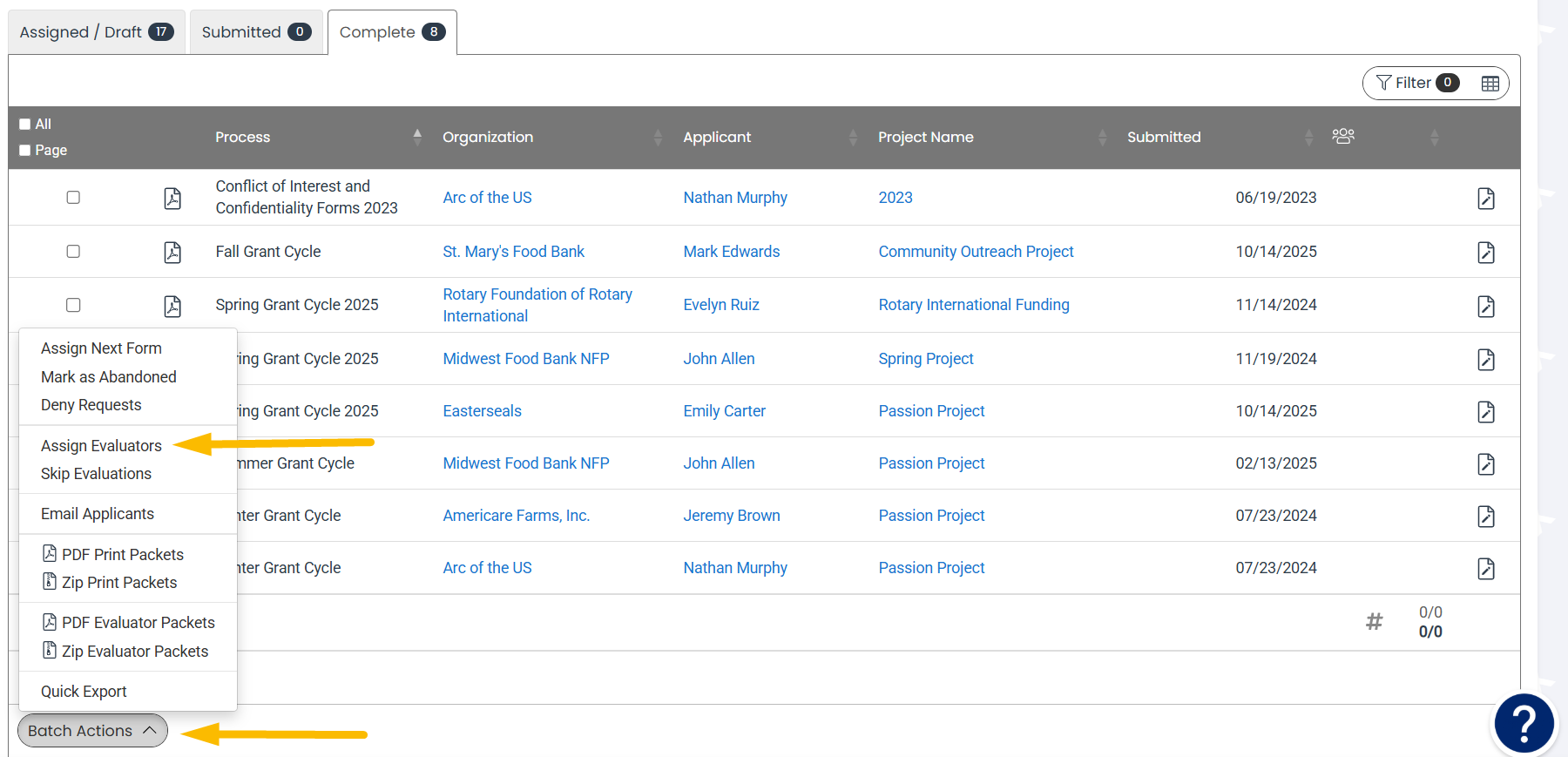Viewport: 1568px width, 757px height.
Task: Choose Assign Evaluators
Action: click(x=101, y=446)
